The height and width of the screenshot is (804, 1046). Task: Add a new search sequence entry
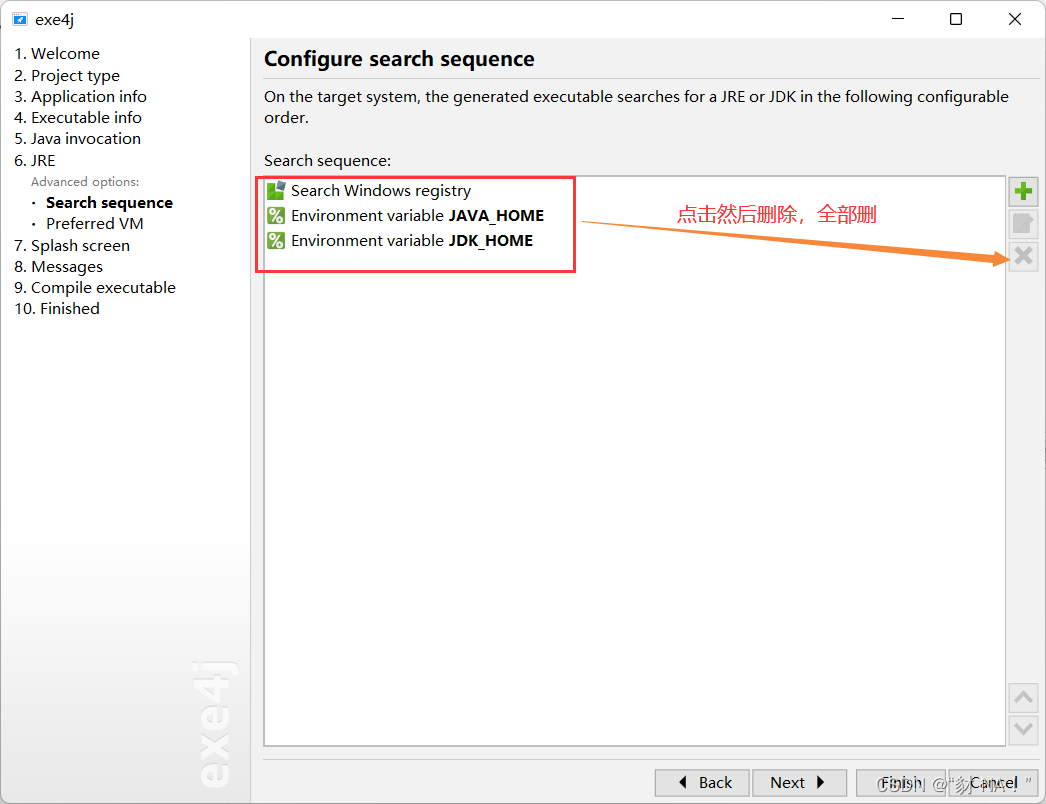[x=1023, y=190]
